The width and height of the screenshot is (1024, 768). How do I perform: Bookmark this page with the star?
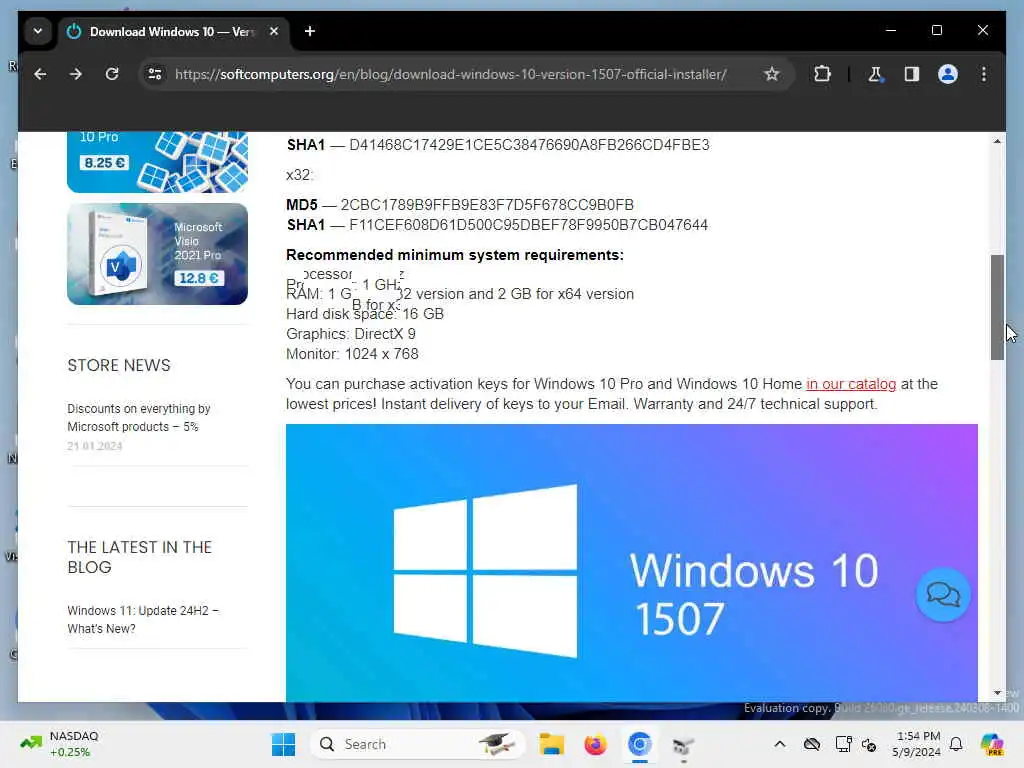[x=771, y=74]
